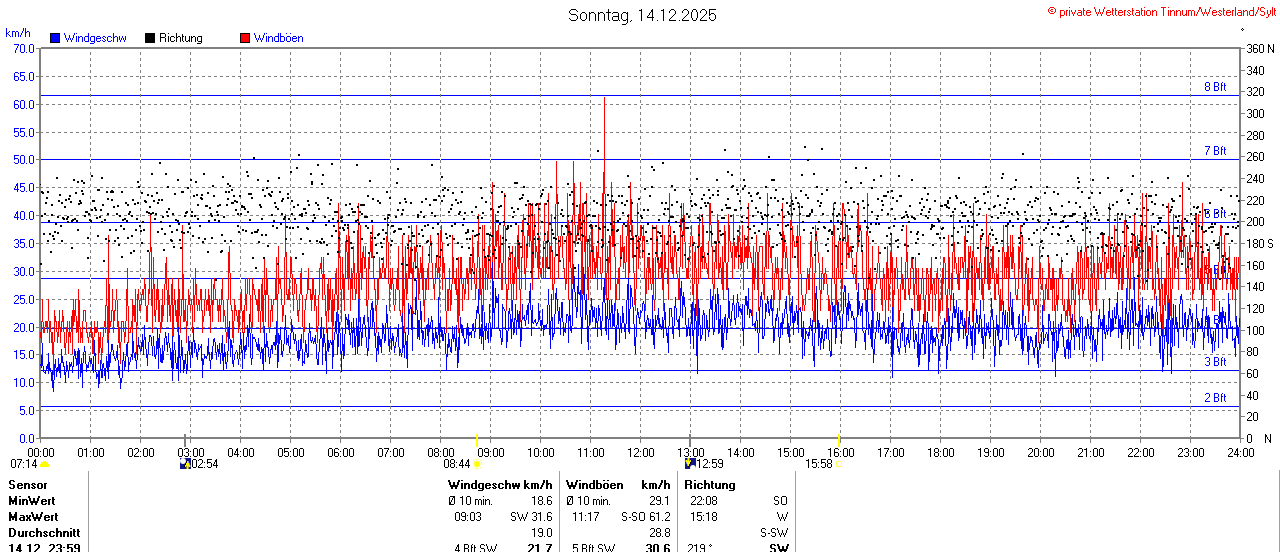Click the yellow time-axis marker near 16:00
Screen dimensions: 1280x552
click(838, 439)
